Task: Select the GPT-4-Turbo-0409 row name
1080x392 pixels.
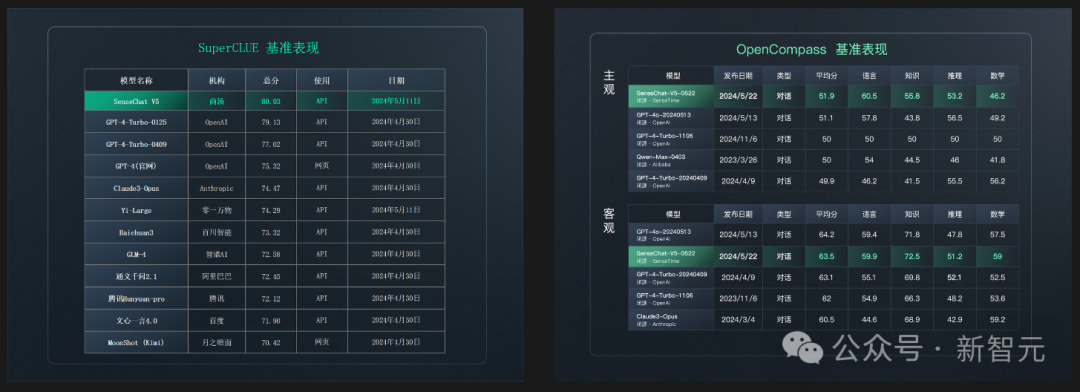Action: click(x=136, y=144)
